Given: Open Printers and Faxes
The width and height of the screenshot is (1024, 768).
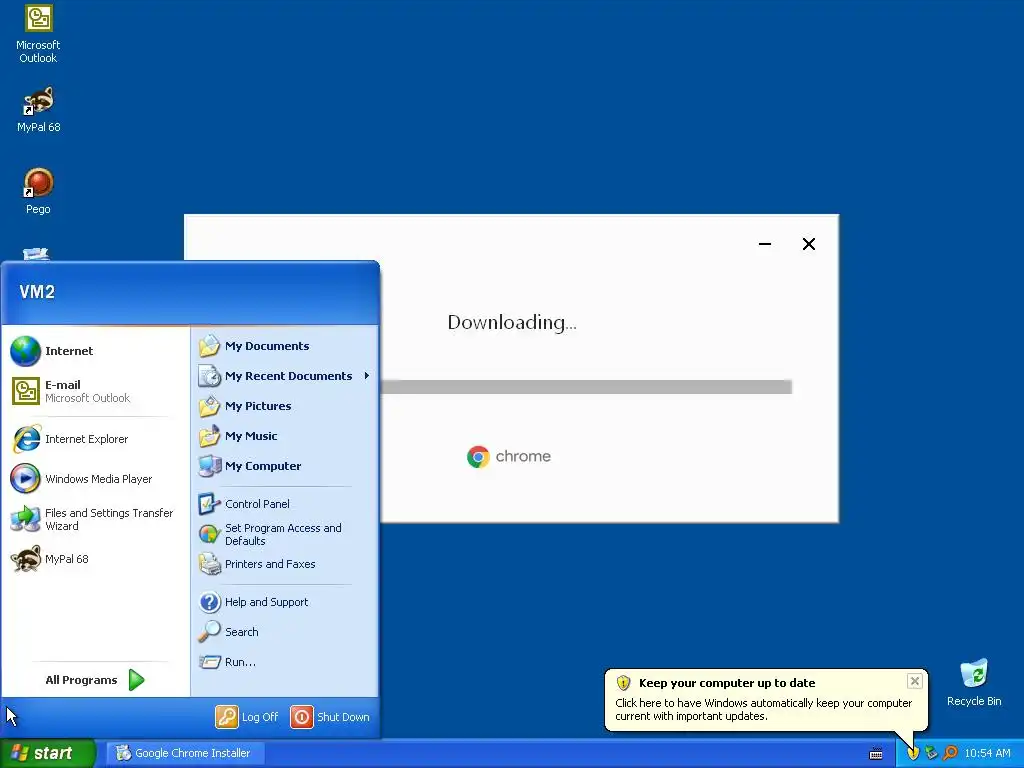Looking at the screenshot, I should (x=284, y=564).
